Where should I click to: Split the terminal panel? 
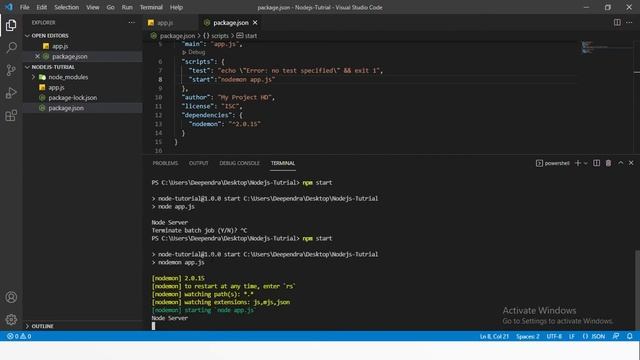596,163
